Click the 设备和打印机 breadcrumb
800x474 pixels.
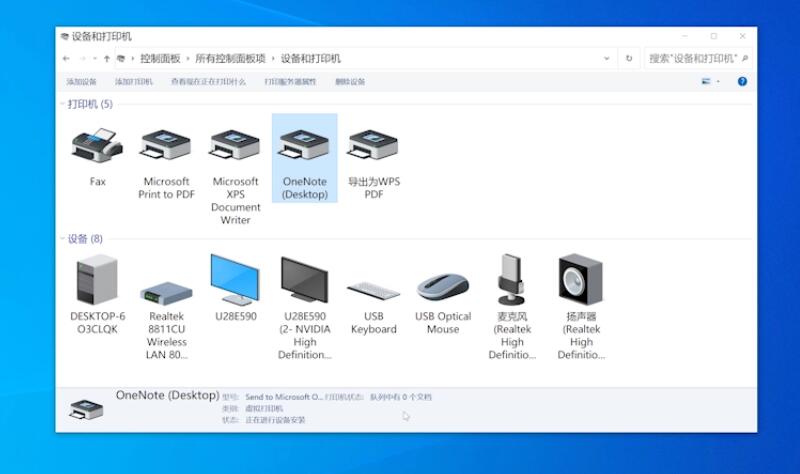(x=311, y=59)
